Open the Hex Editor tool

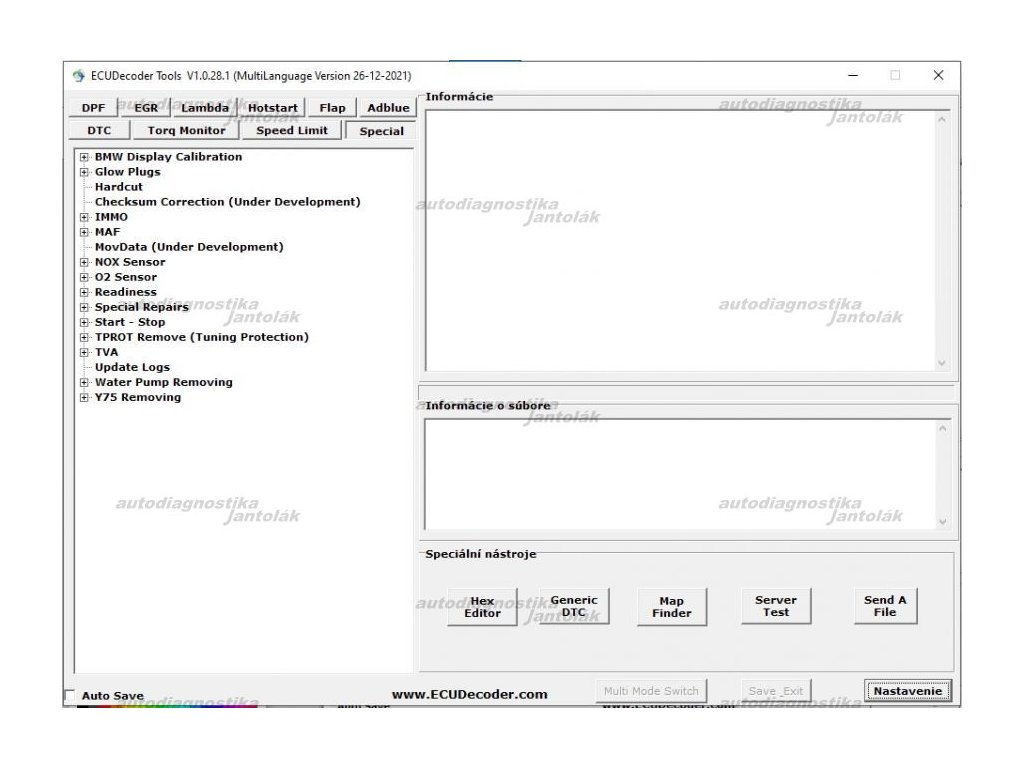click(482, 607)
